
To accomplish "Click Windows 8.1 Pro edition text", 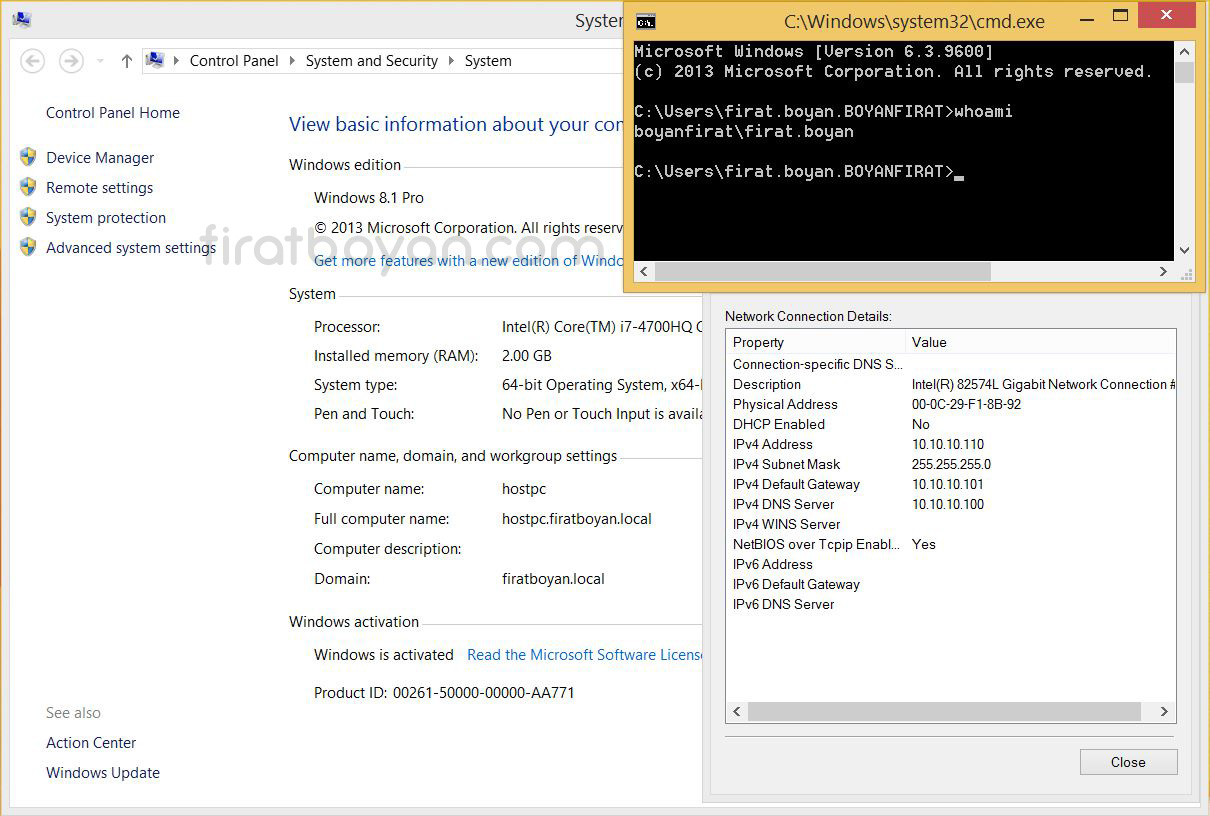I will [x=369, y=198].
